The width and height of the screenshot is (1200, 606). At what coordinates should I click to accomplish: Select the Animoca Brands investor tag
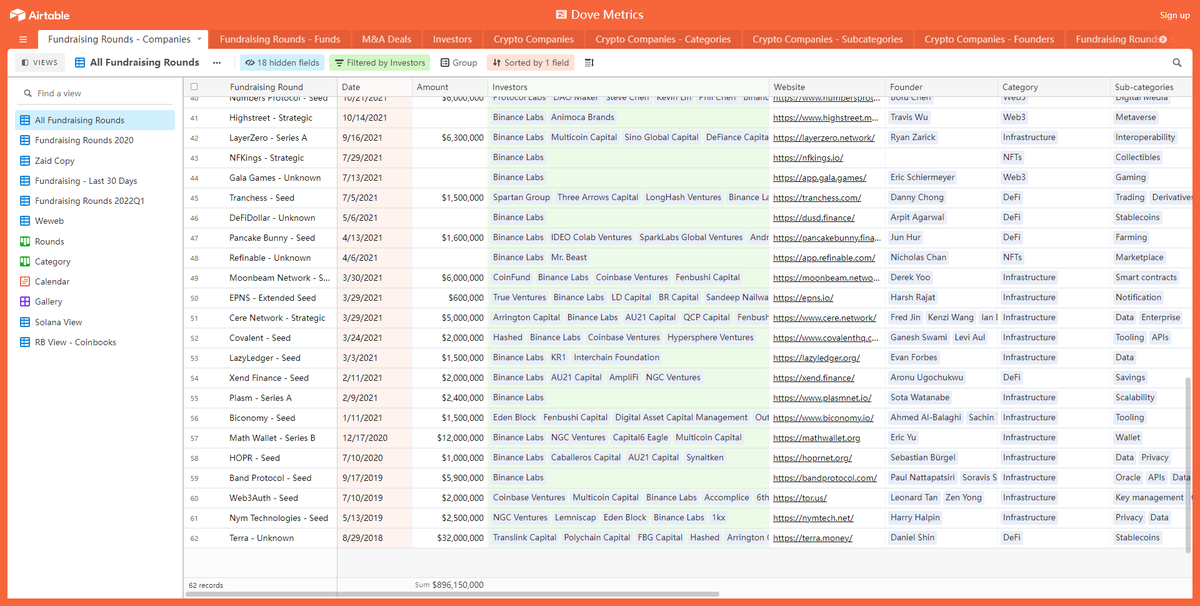[x=582, y=117]
